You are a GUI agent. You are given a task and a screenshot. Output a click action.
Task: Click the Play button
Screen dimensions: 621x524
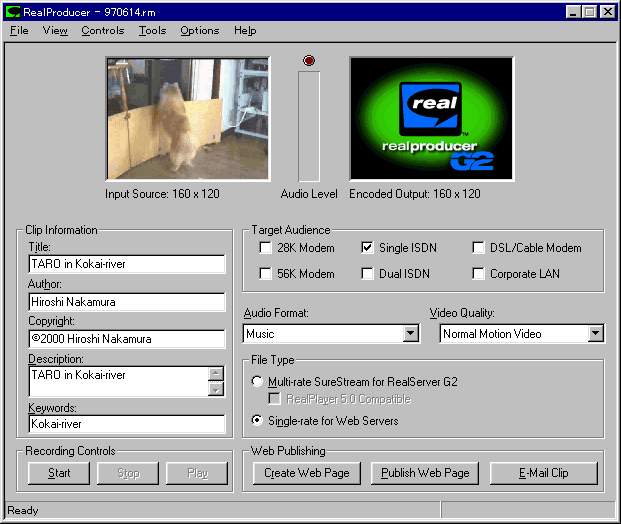[197, 473]
